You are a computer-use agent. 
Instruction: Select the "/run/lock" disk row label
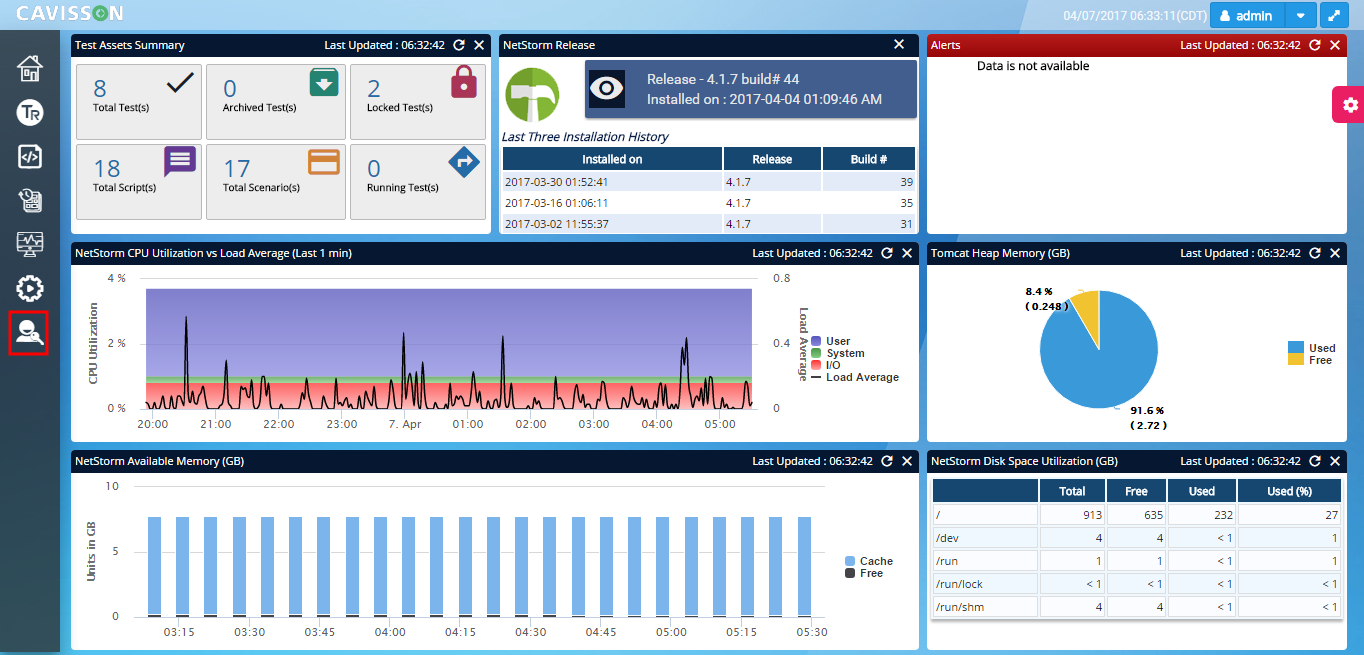pyautogui.click(x=959, y=584)
